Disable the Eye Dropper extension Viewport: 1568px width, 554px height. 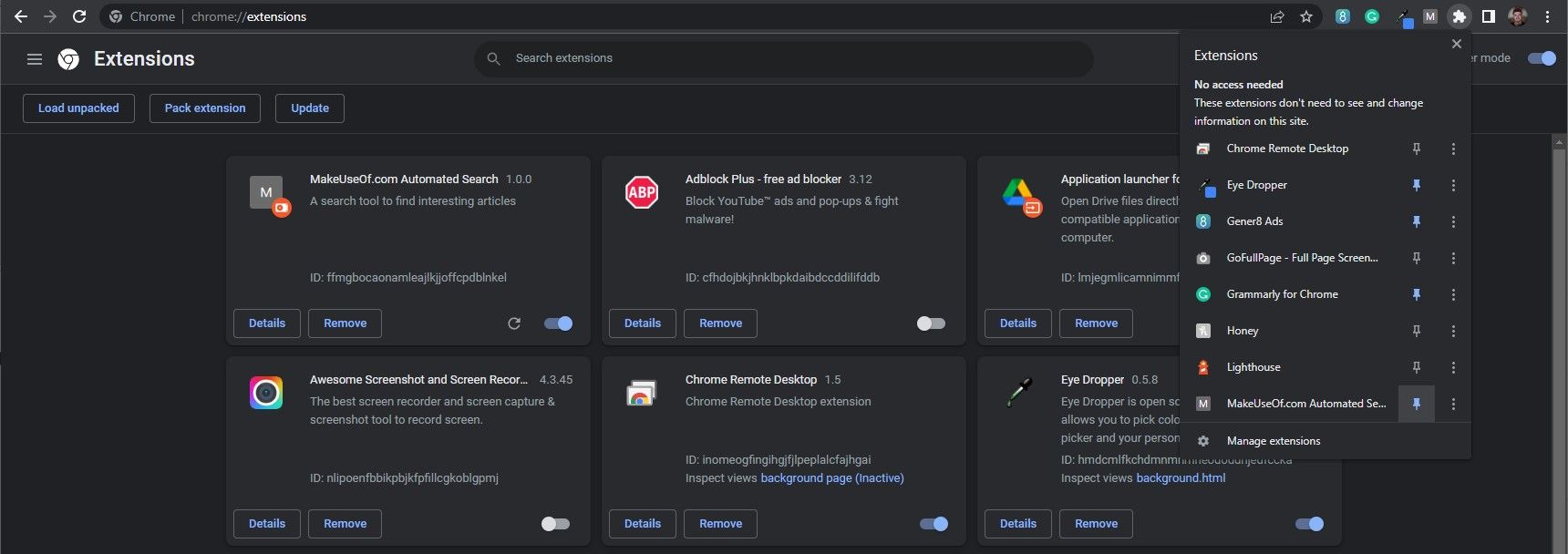[1309, 524]
